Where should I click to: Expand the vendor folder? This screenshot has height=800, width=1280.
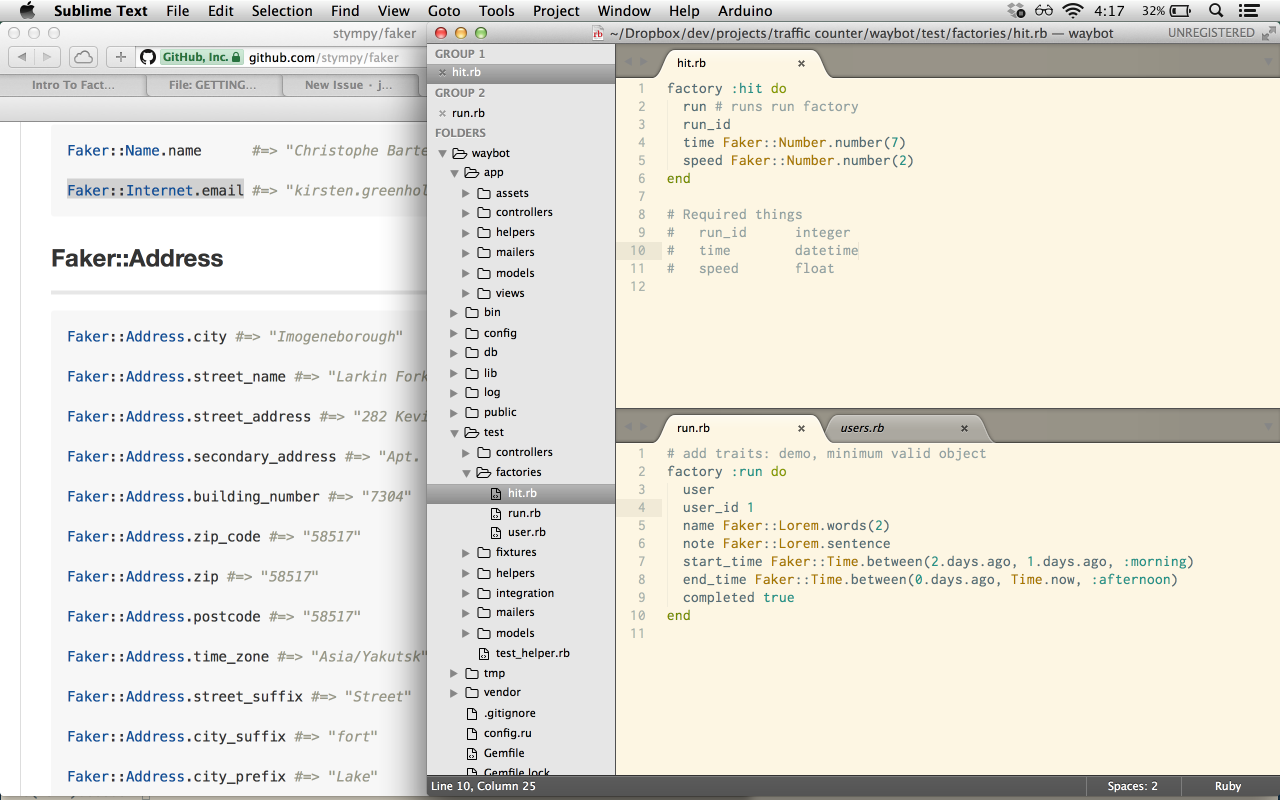pos(455,692)
